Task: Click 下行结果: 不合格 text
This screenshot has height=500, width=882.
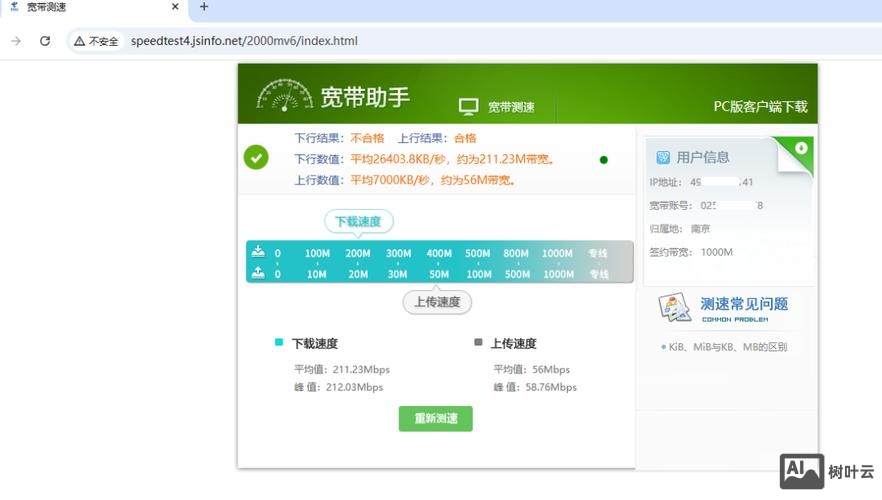Action: (339, 138)
